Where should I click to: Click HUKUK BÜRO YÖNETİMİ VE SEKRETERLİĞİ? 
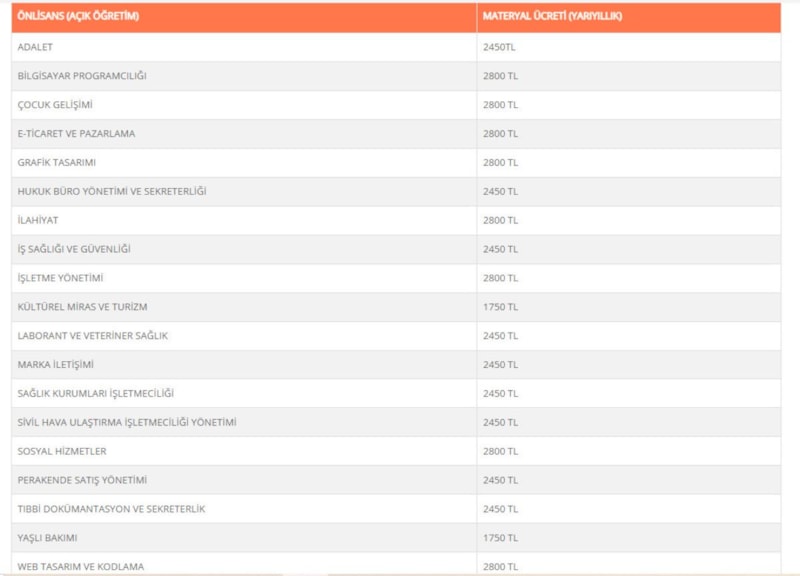coord(112,191)
